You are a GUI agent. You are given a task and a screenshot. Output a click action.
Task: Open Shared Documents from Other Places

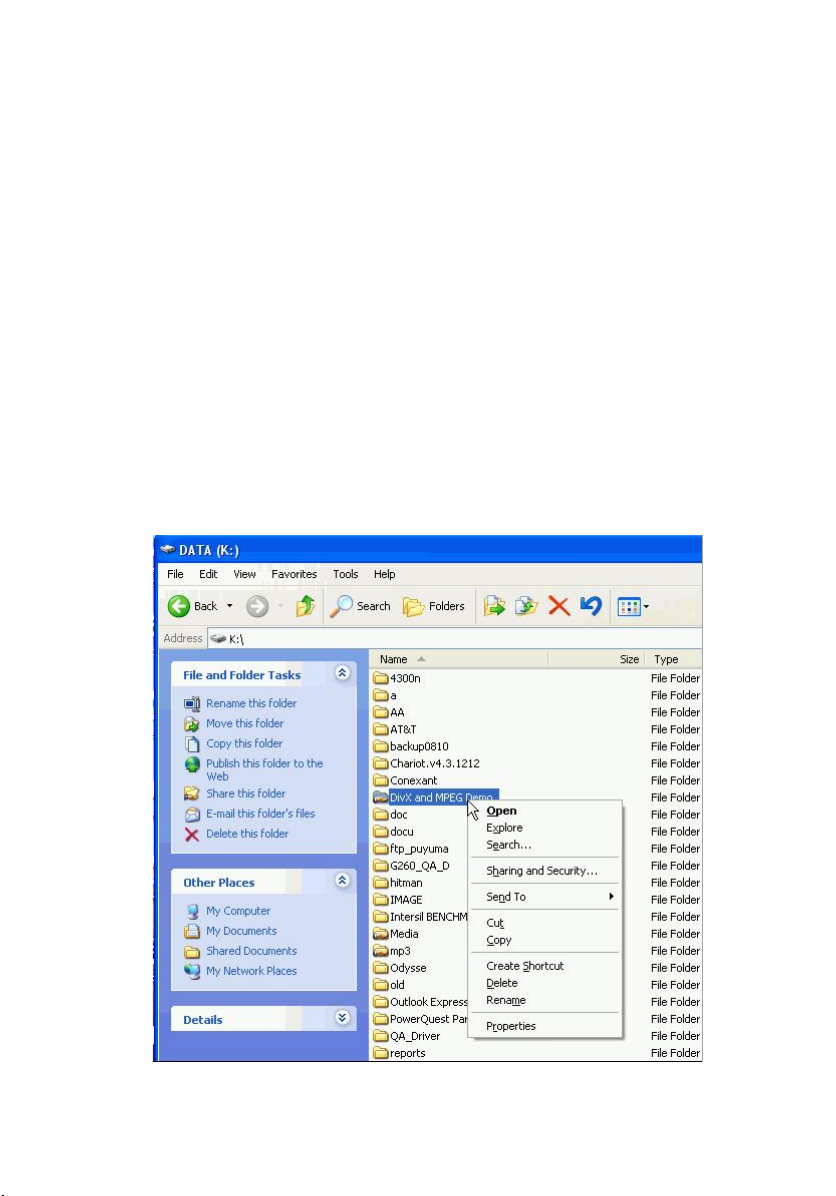click(251, 950)
